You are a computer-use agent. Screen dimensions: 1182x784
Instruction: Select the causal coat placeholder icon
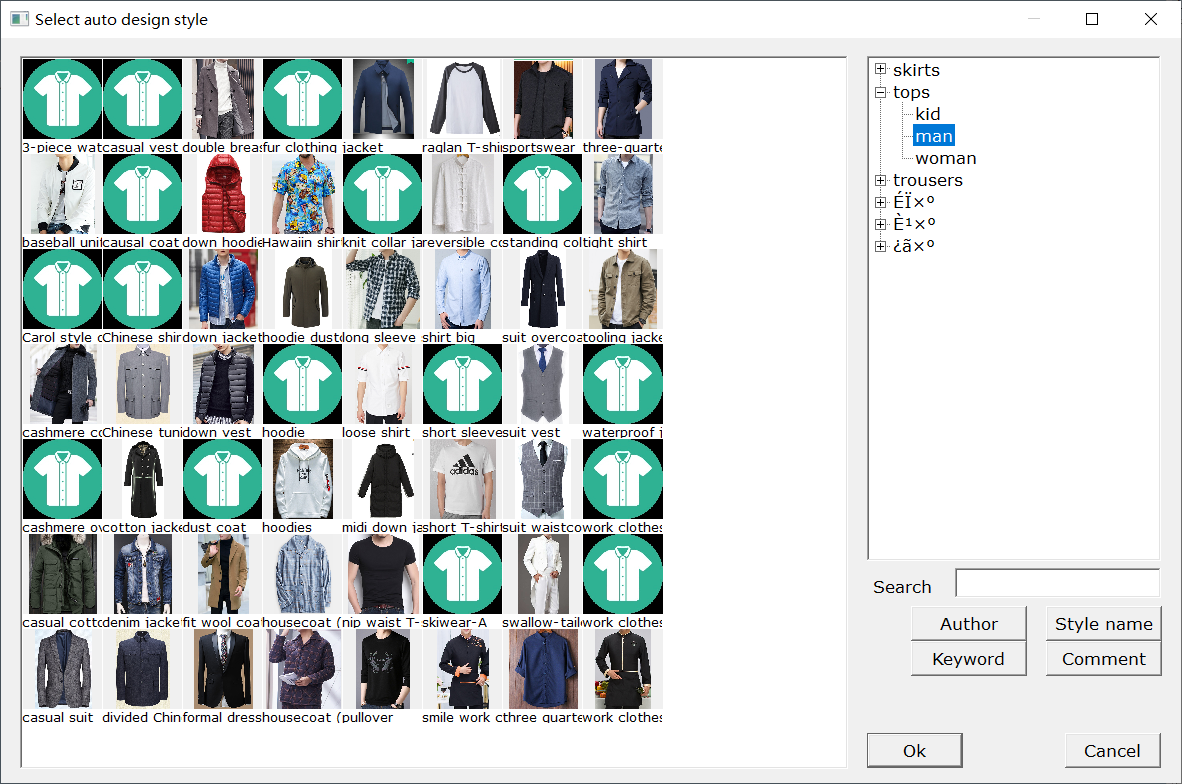pos(142,194)
